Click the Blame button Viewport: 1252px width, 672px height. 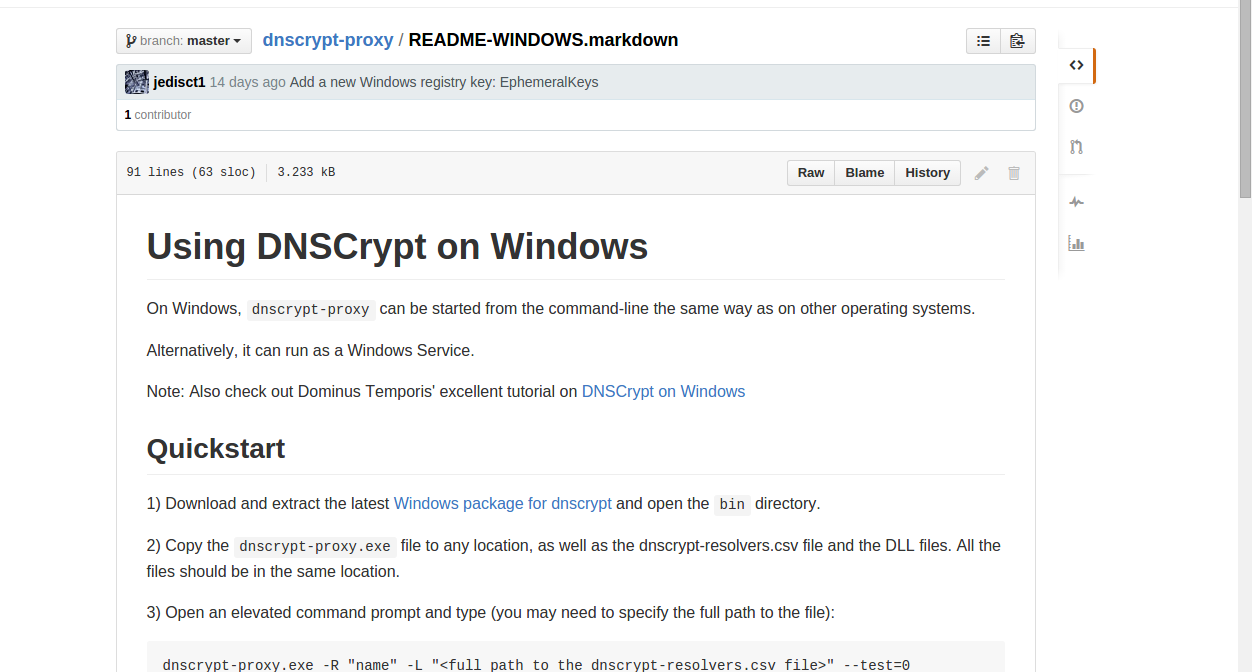point(865,173)
